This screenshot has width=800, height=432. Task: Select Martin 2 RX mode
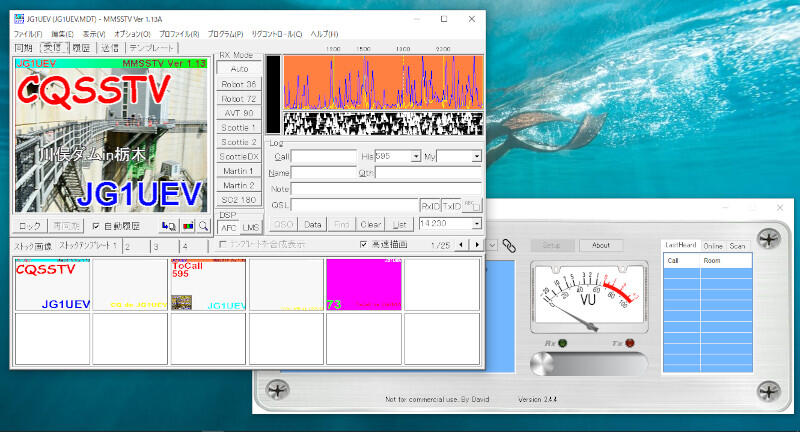click(239, 185)
